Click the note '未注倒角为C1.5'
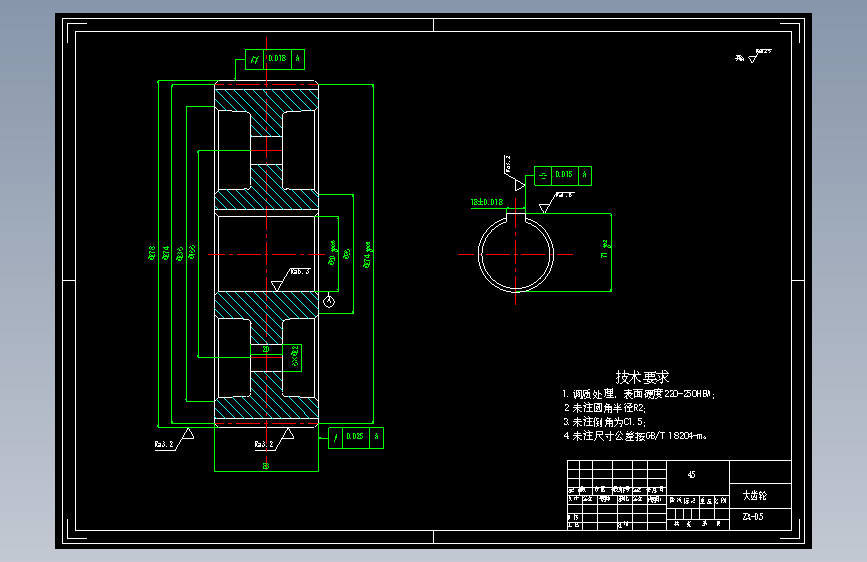Screen dimensions: 867x562 point(604,422)
